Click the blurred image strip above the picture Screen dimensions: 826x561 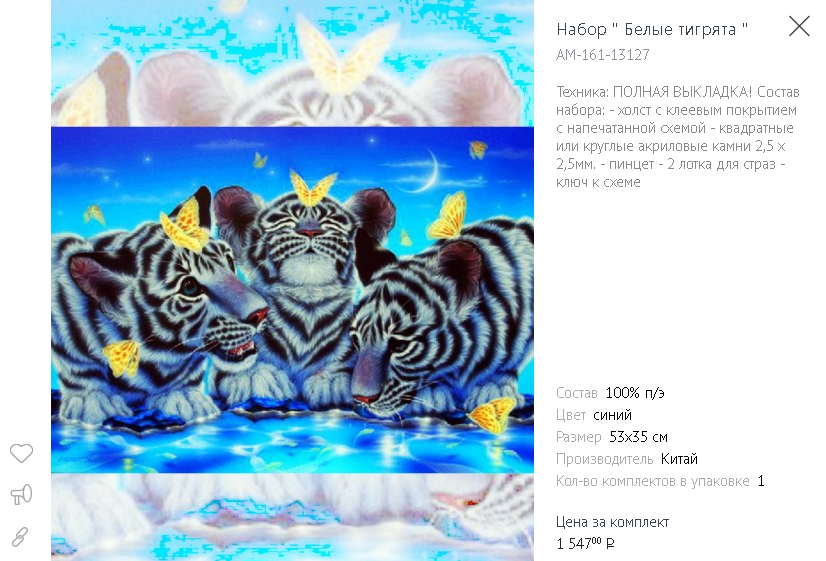click(x=292, y=63)
